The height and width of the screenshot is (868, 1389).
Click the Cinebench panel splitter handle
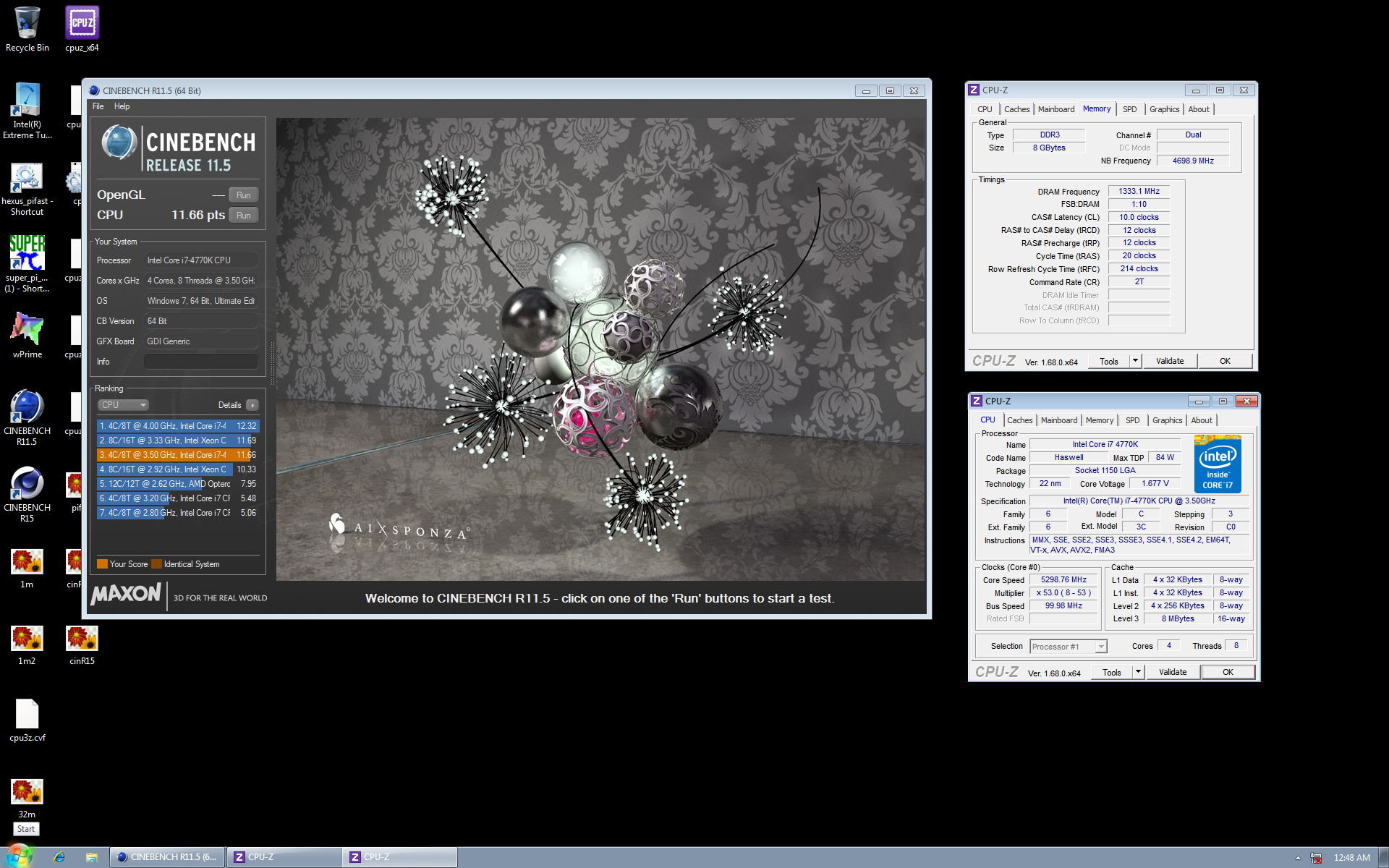tap(272, 362)
